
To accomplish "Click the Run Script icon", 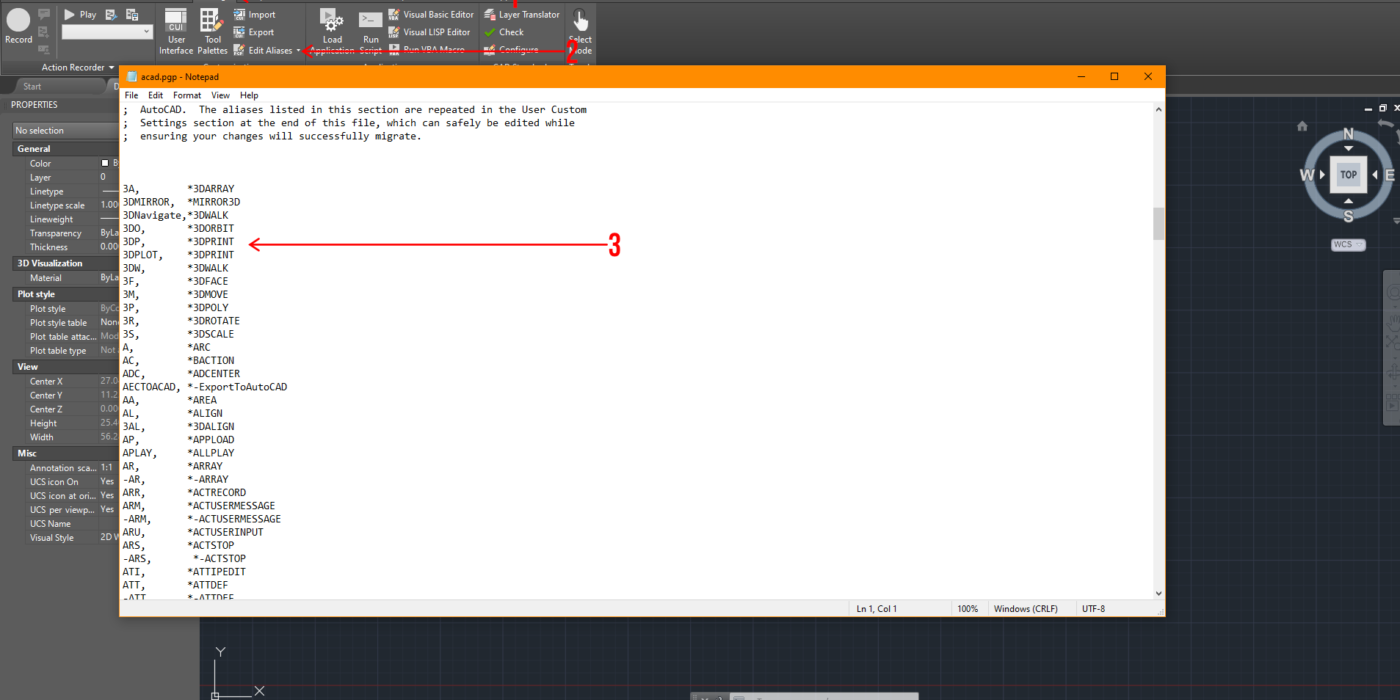I will [x=370, y=30].
